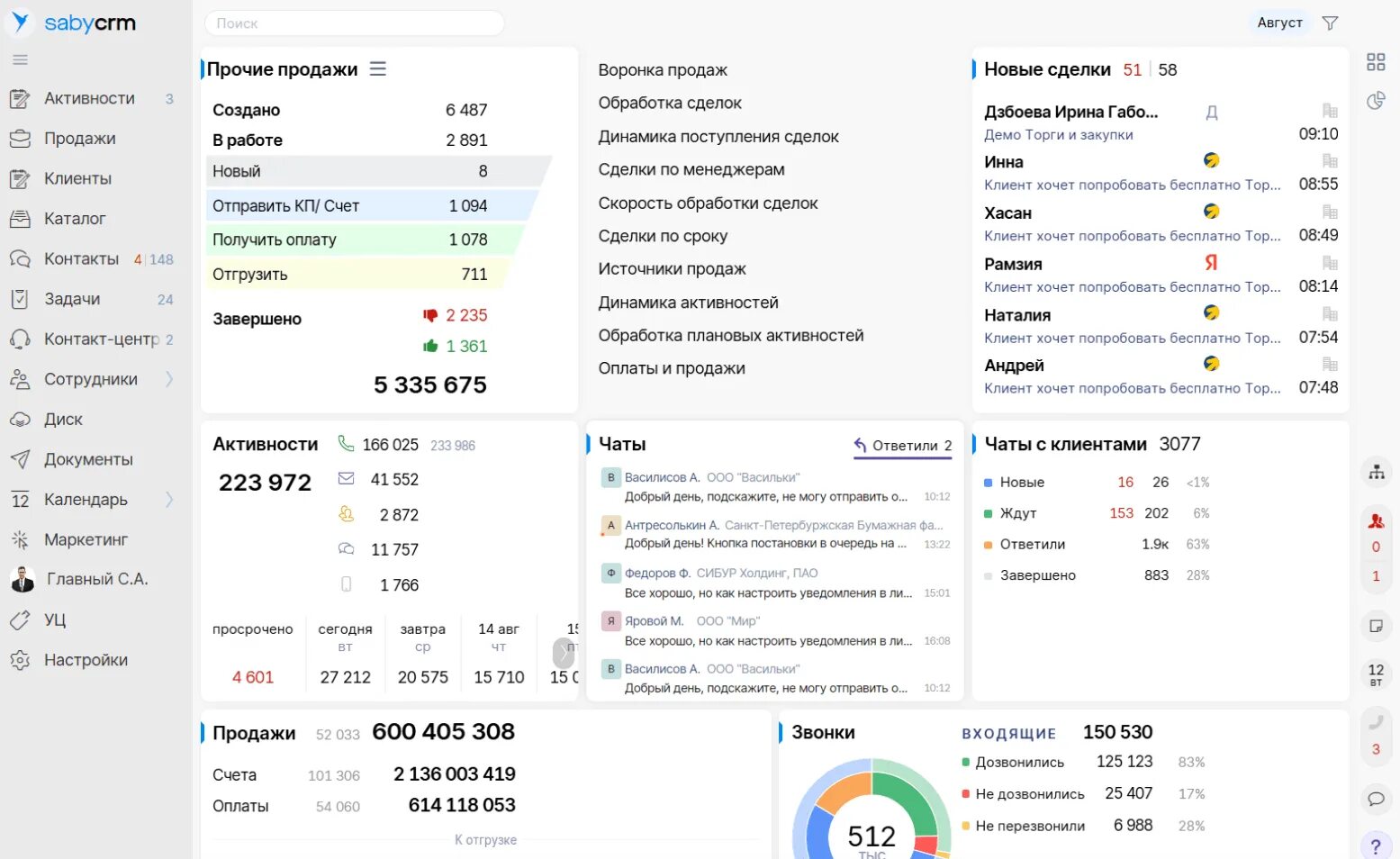Select the Ждут status indicator
The width and height of the screenshot is (1400, 859).
(1016, 513)
